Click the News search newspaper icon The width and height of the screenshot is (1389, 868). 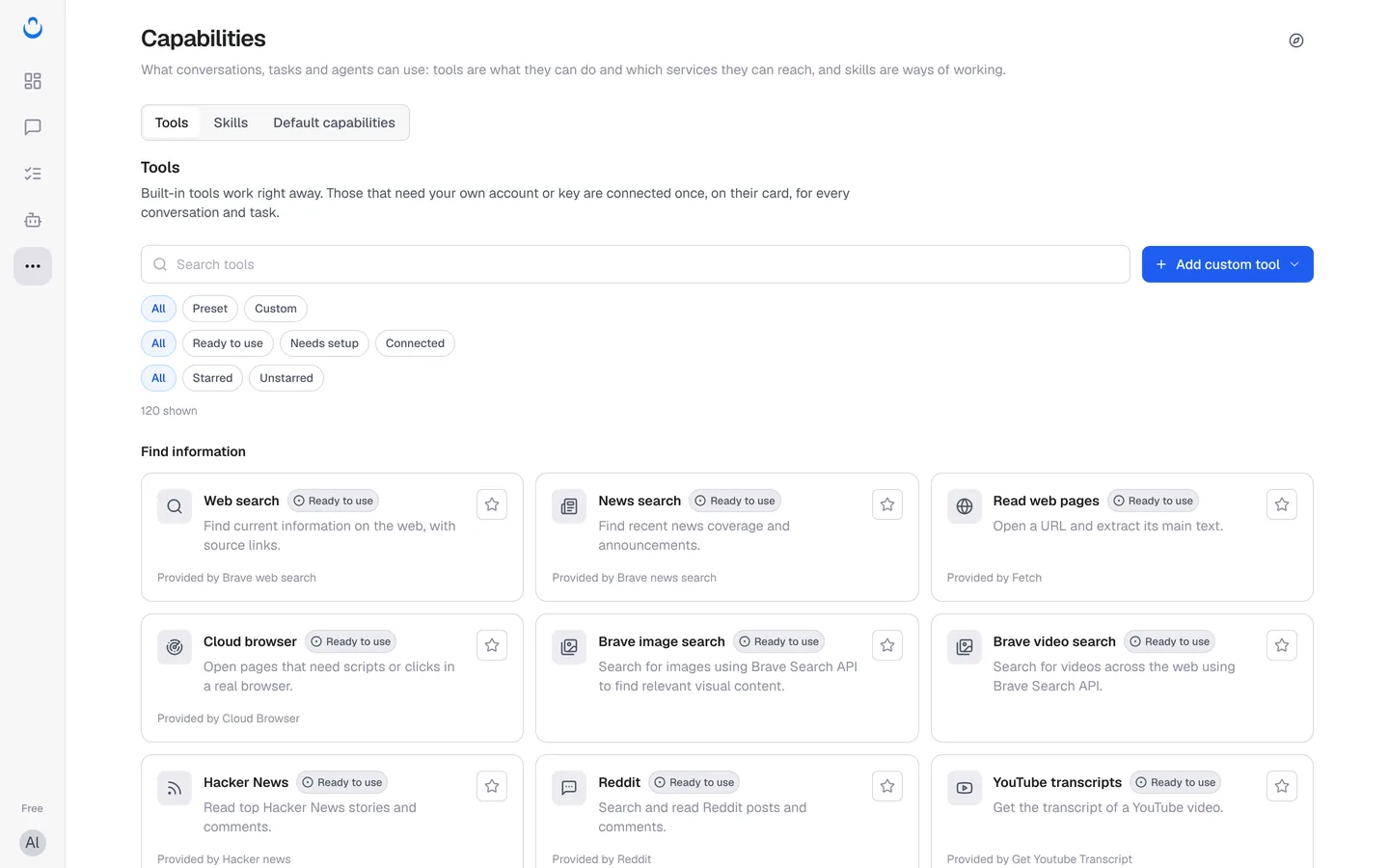click(x=569, y=506)
